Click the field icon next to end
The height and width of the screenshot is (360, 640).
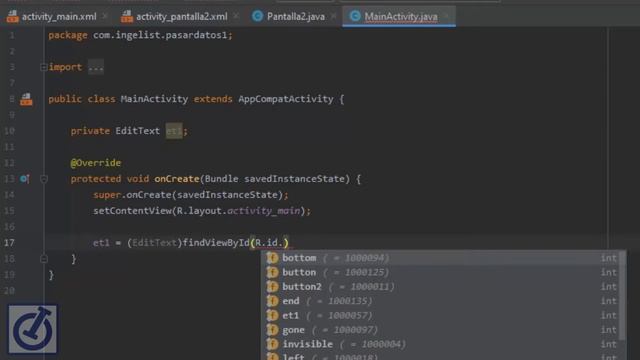[272, 301]
